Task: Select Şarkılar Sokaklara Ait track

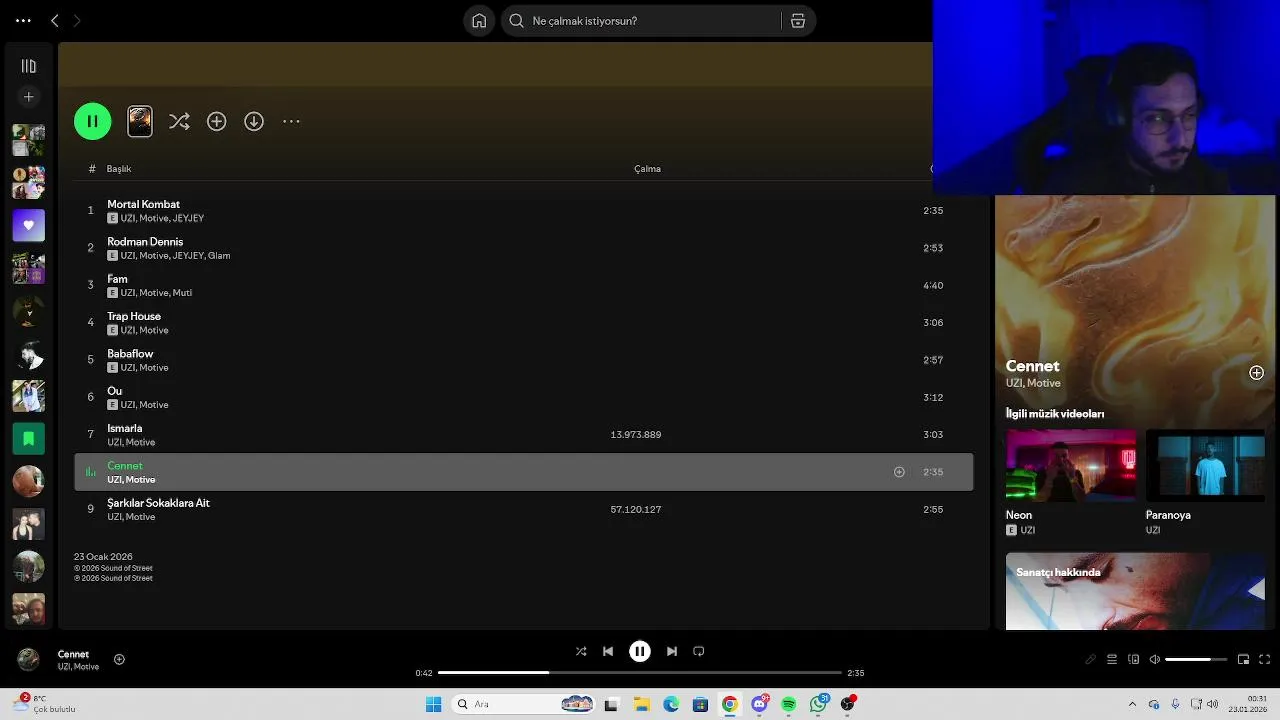Action: pyautogui.click(x=523, y=509)
